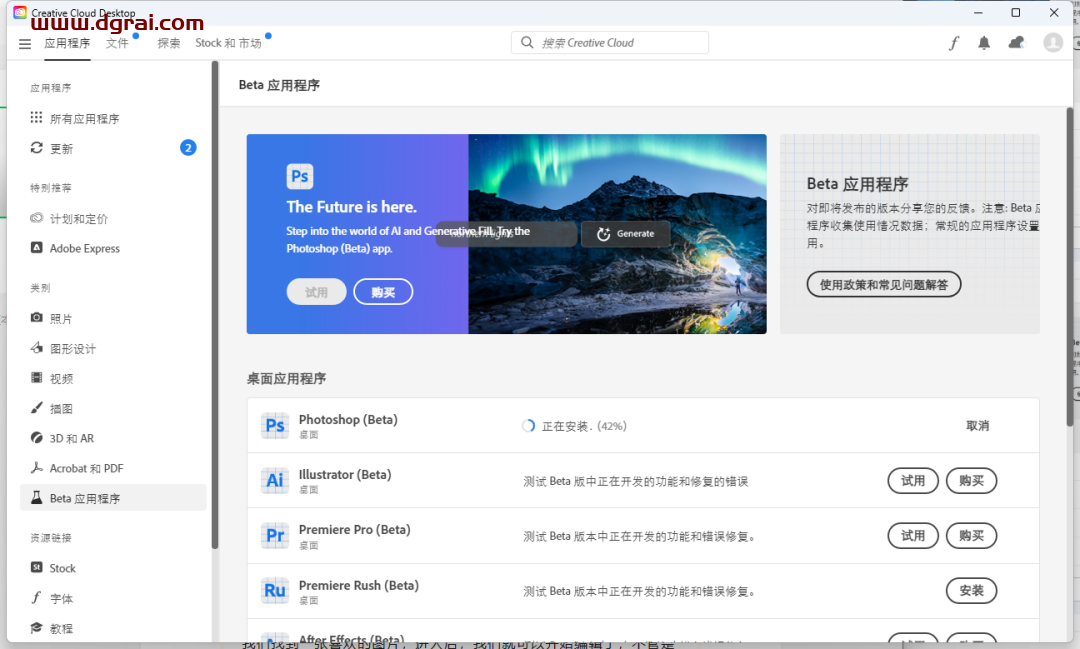The height and width of the screenshot is (649, 1080).
Task: Open 使用政策和常见问题解答 link button
Action: (883, 285)
